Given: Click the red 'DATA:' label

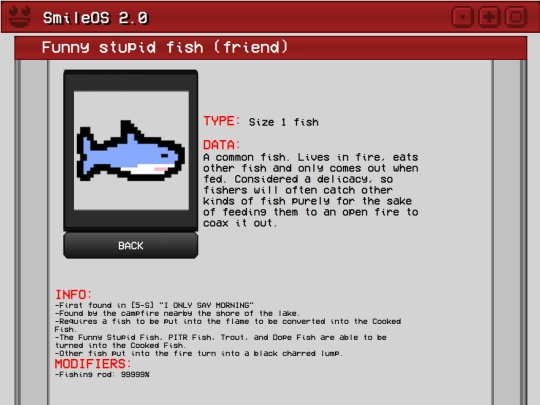Looking at the screenshot, I should [221, 145].
